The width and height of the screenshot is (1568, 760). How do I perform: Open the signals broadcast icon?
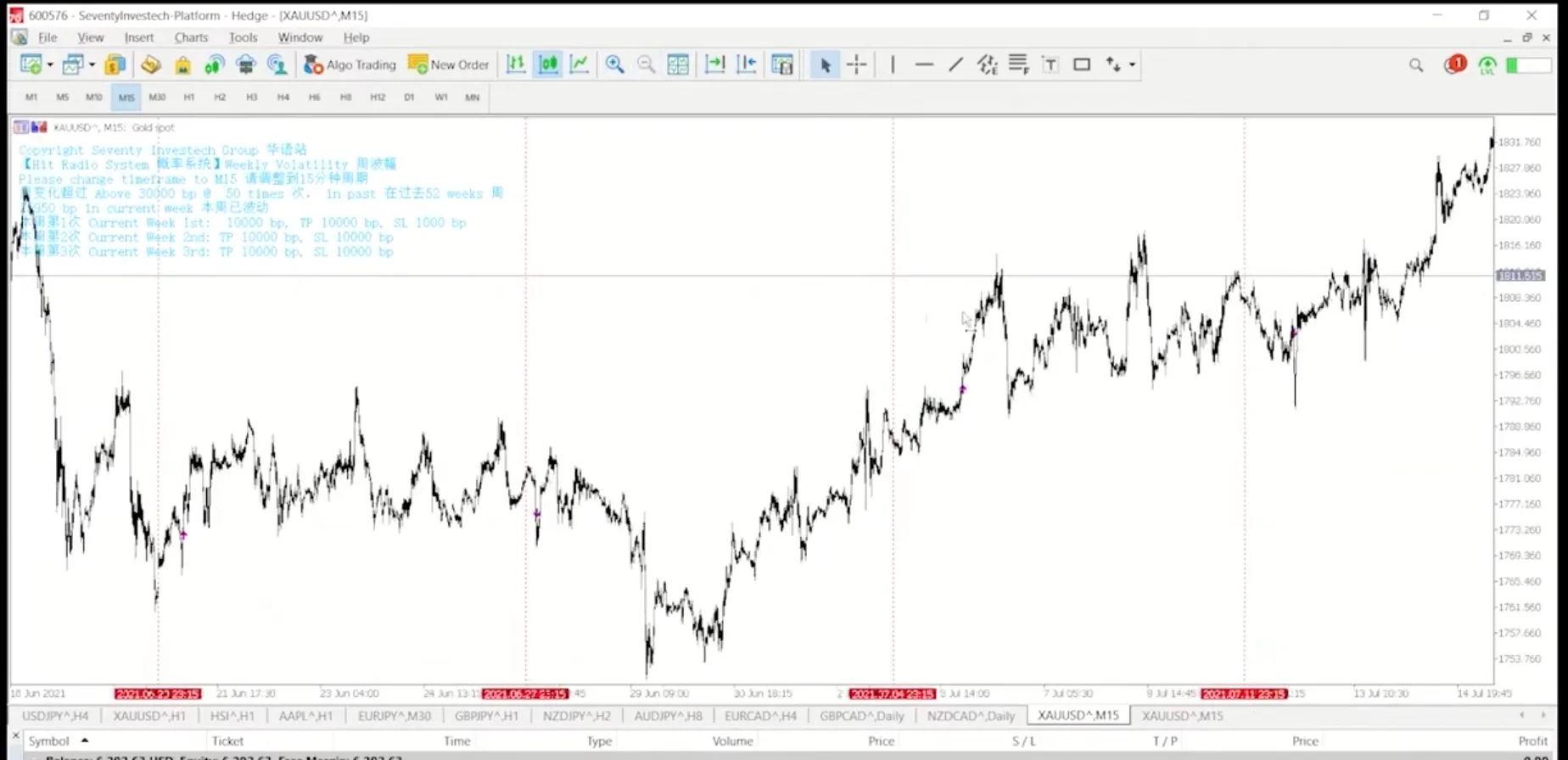(214, 64)
